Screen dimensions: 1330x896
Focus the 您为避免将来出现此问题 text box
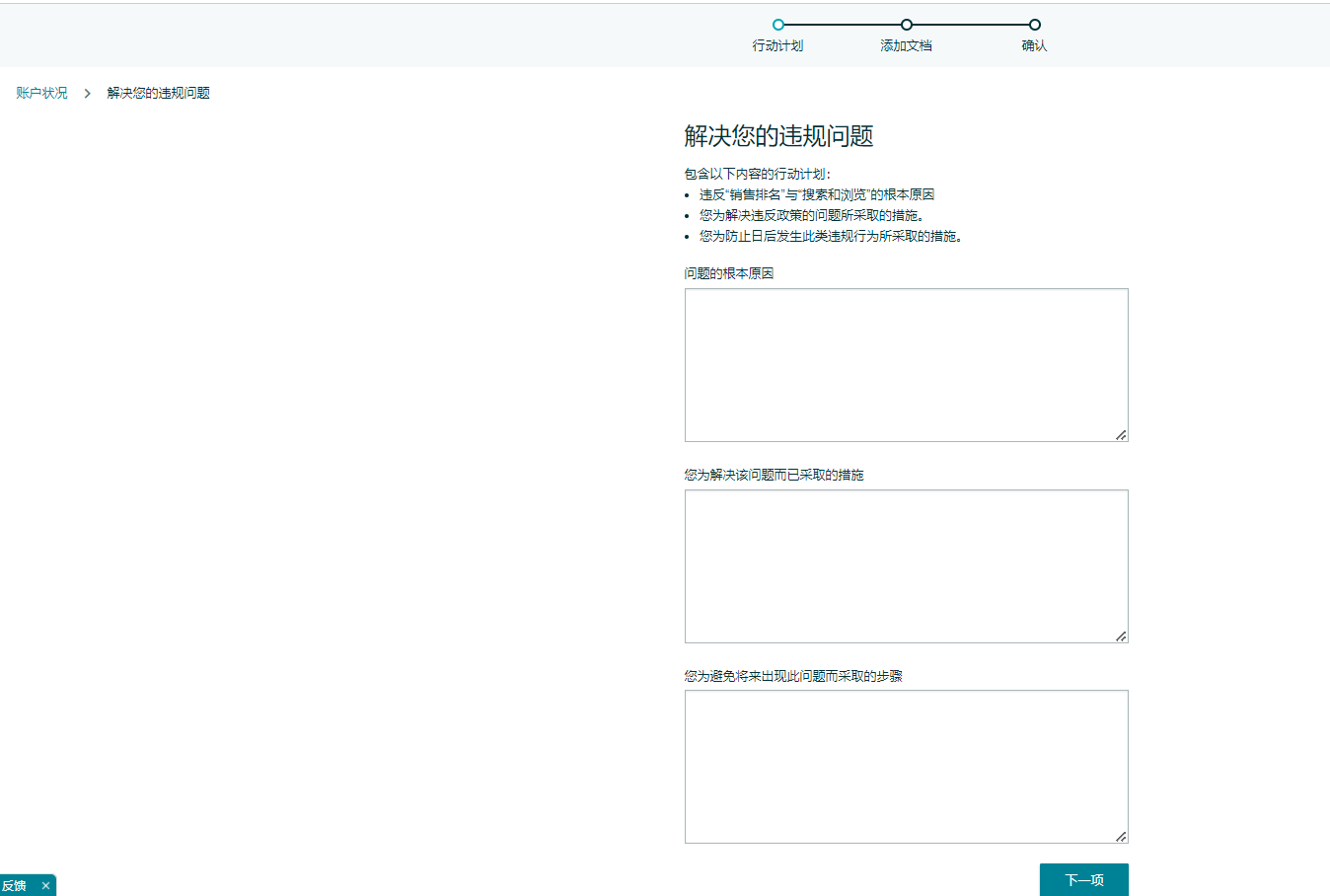pyautogui.click(x=907, y=767)
